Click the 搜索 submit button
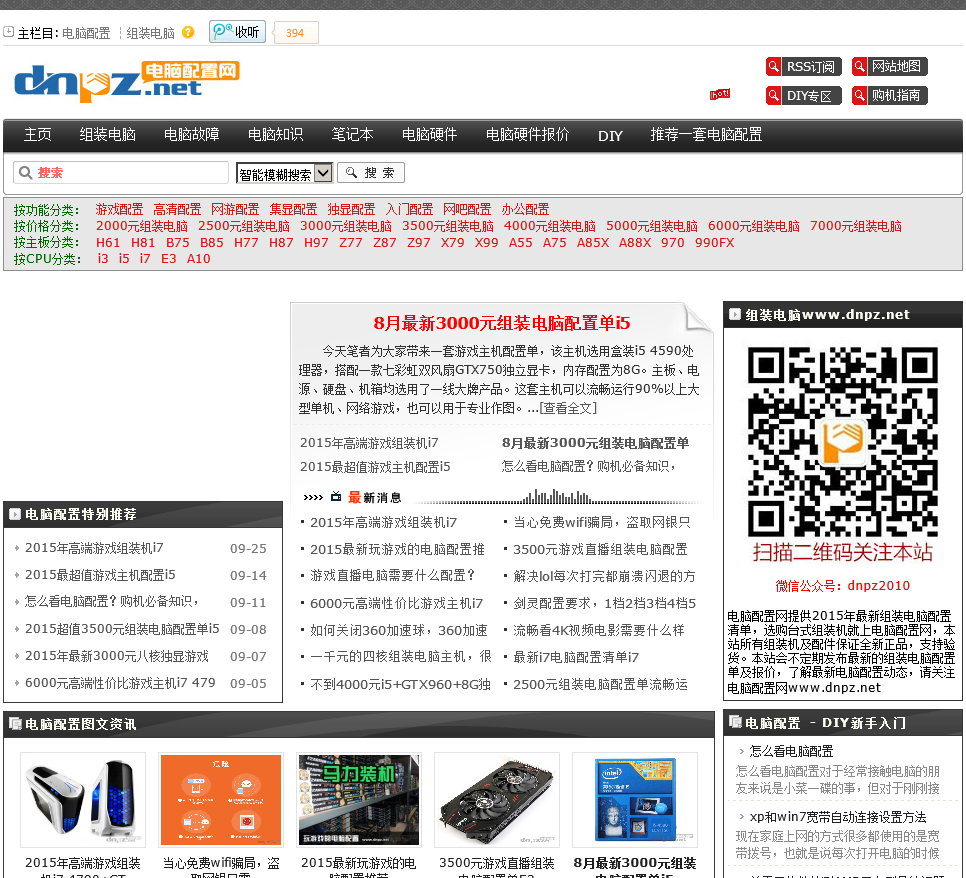Image resolution: width=966 pixels, height=878 pixels. (371, 173)
